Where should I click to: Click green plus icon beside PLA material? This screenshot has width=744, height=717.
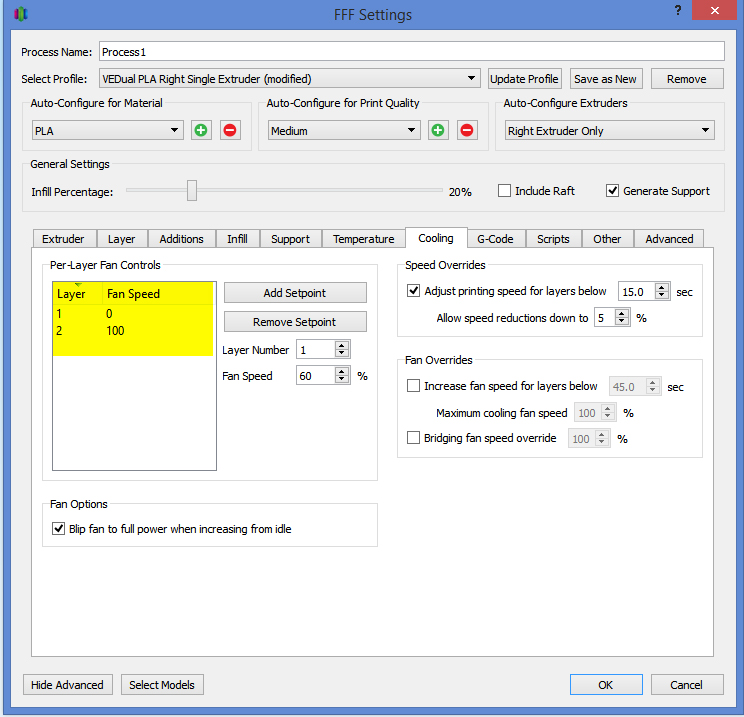click(x=201, y=130)
